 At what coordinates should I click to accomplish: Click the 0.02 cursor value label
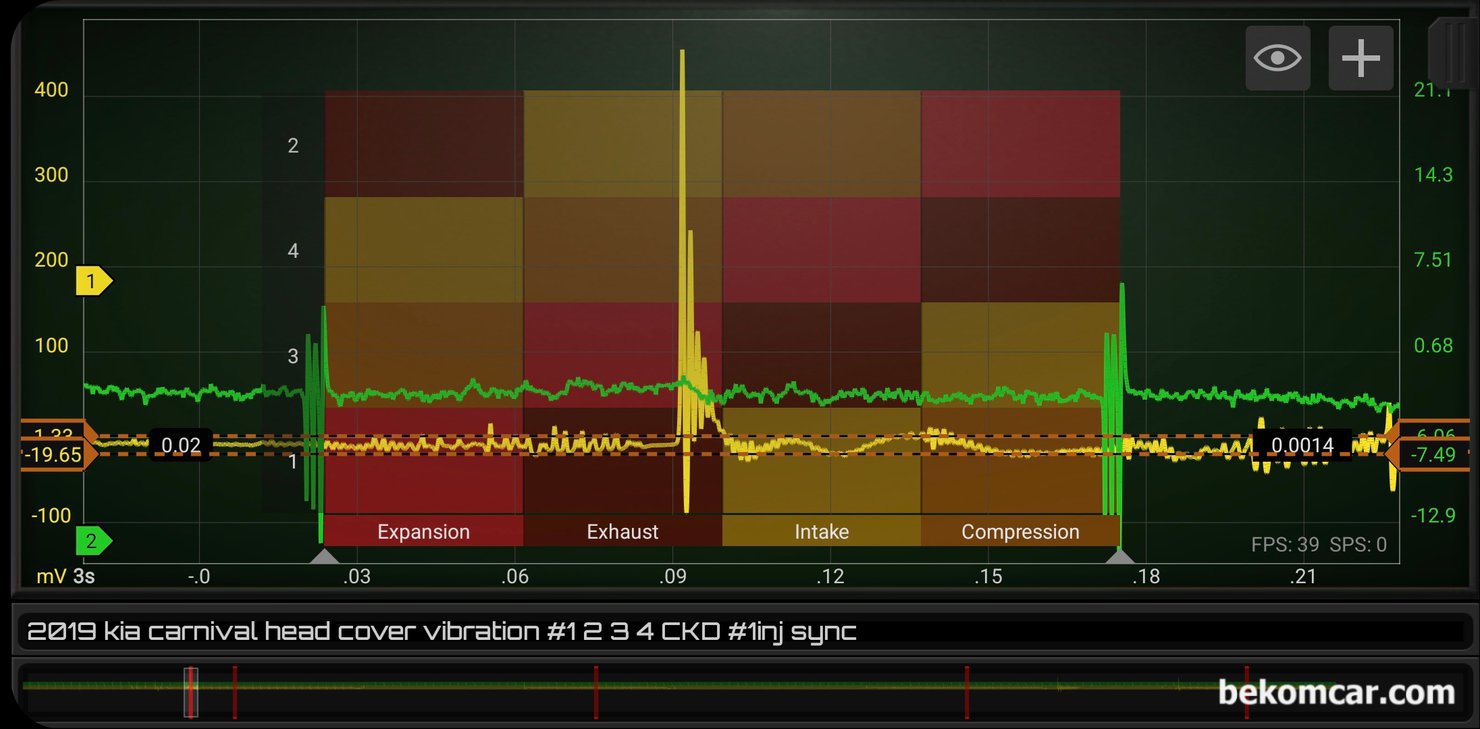181,445
